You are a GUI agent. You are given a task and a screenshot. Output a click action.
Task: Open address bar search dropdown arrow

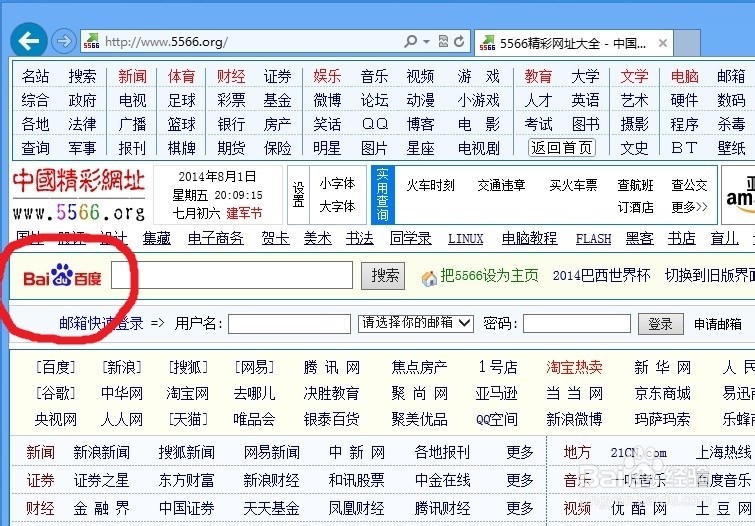(x=426, y=42)
